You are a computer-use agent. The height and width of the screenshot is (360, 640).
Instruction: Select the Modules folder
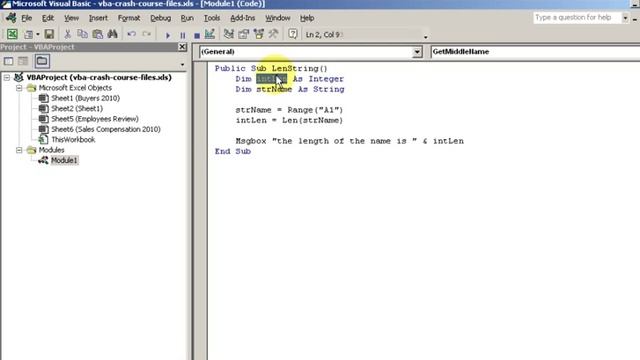(x=51, y=150)
